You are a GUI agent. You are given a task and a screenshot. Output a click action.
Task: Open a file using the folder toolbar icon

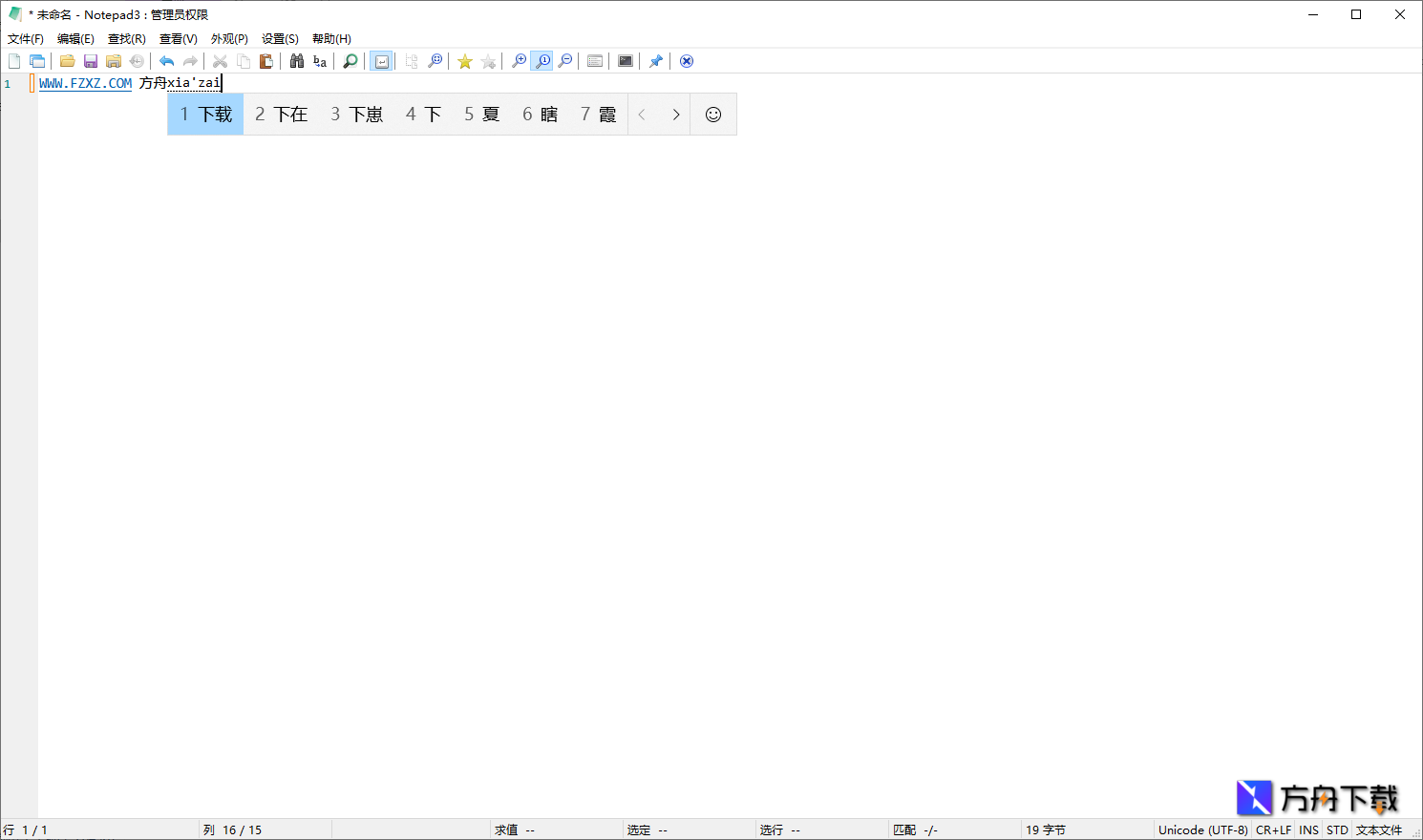[67, 60]
